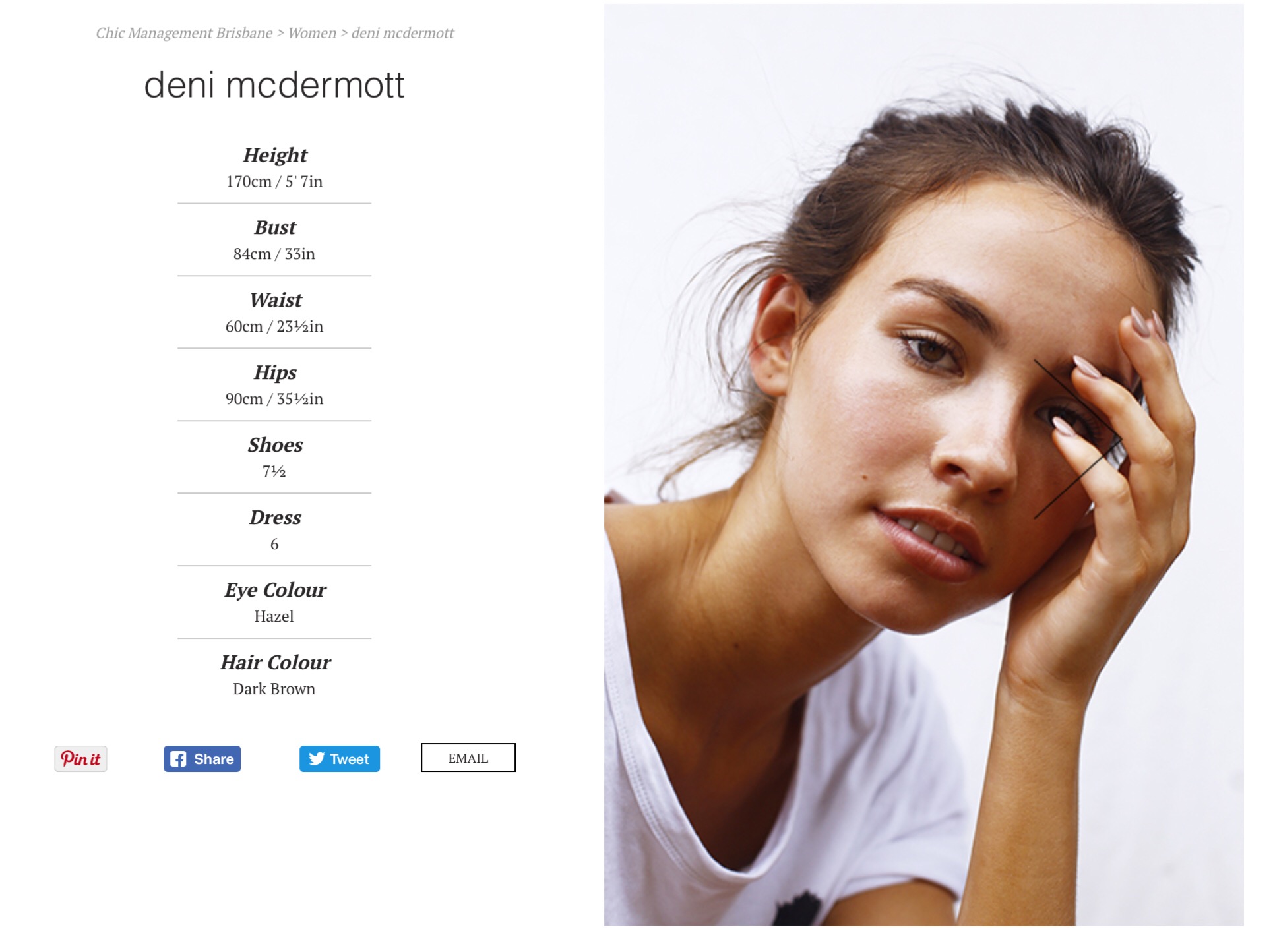Select the Height measurement value
The width and height of the screenshot is (1273, 952).
point(274,182)
